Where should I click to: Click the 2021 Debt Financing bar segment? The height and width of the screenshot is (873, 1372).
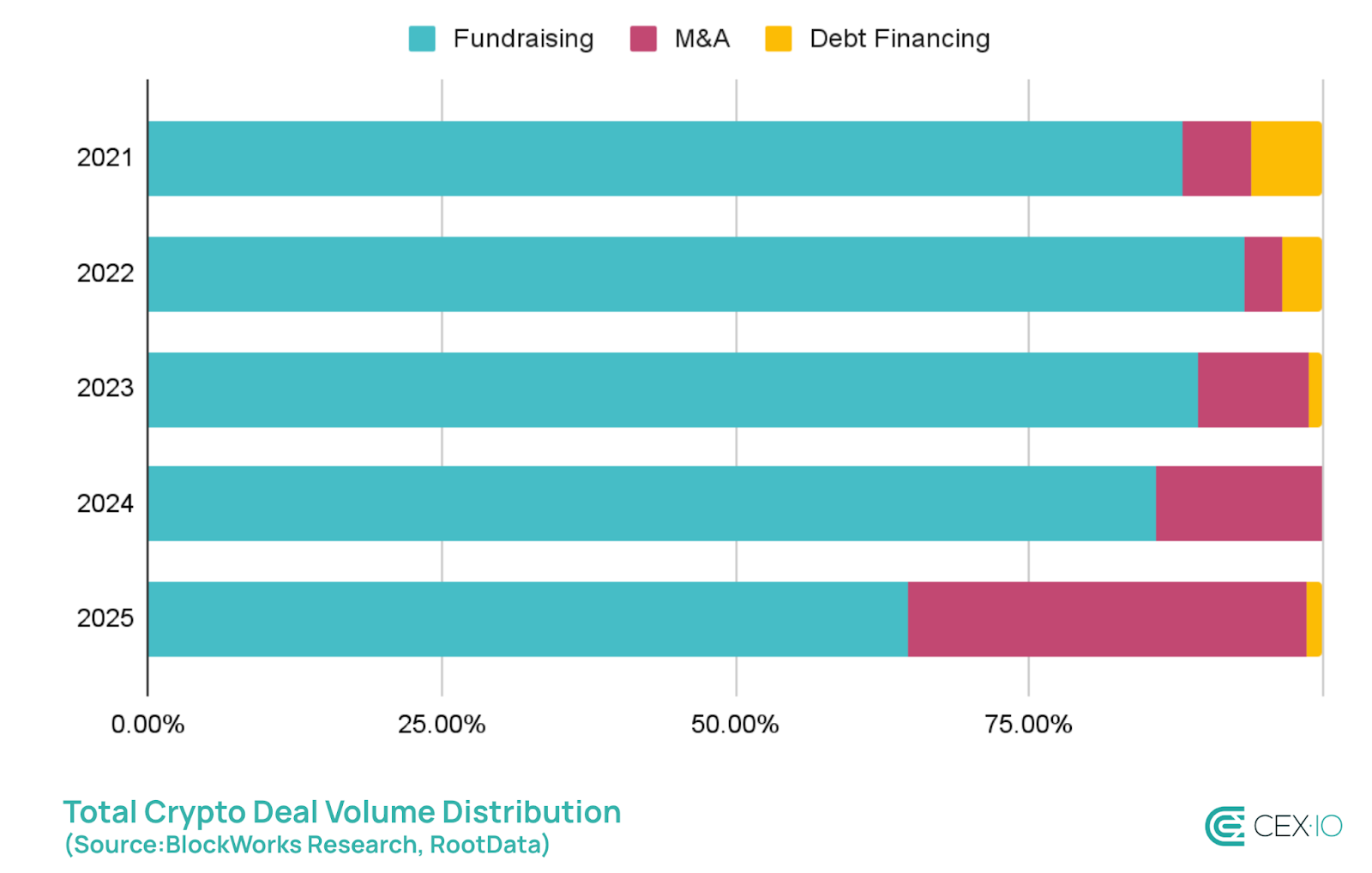click(1285, 159)
